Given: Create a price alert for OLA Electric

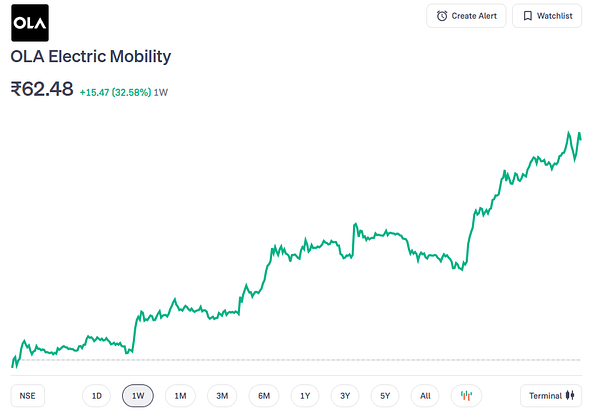Looking at the screenshot, I should [x=466, y=16].
